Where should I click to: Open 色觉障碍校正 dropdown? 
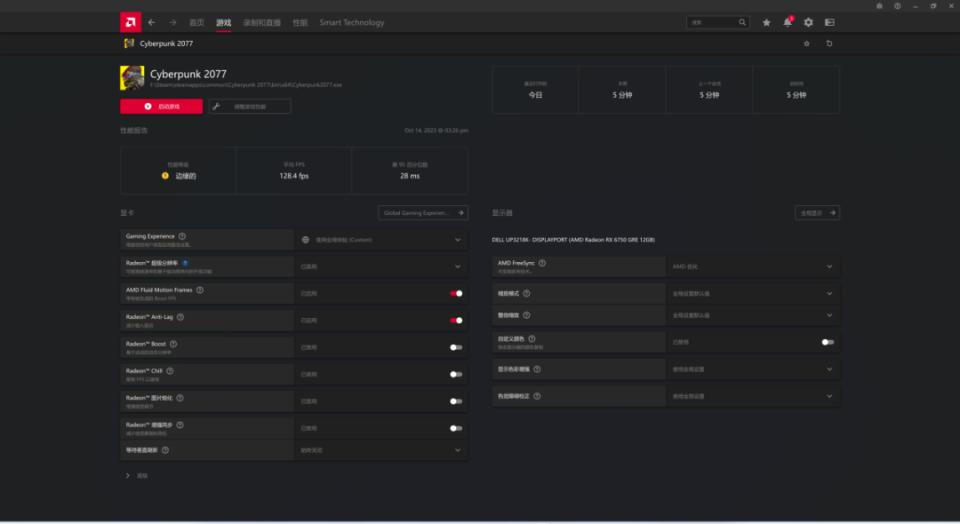point(753,396)
